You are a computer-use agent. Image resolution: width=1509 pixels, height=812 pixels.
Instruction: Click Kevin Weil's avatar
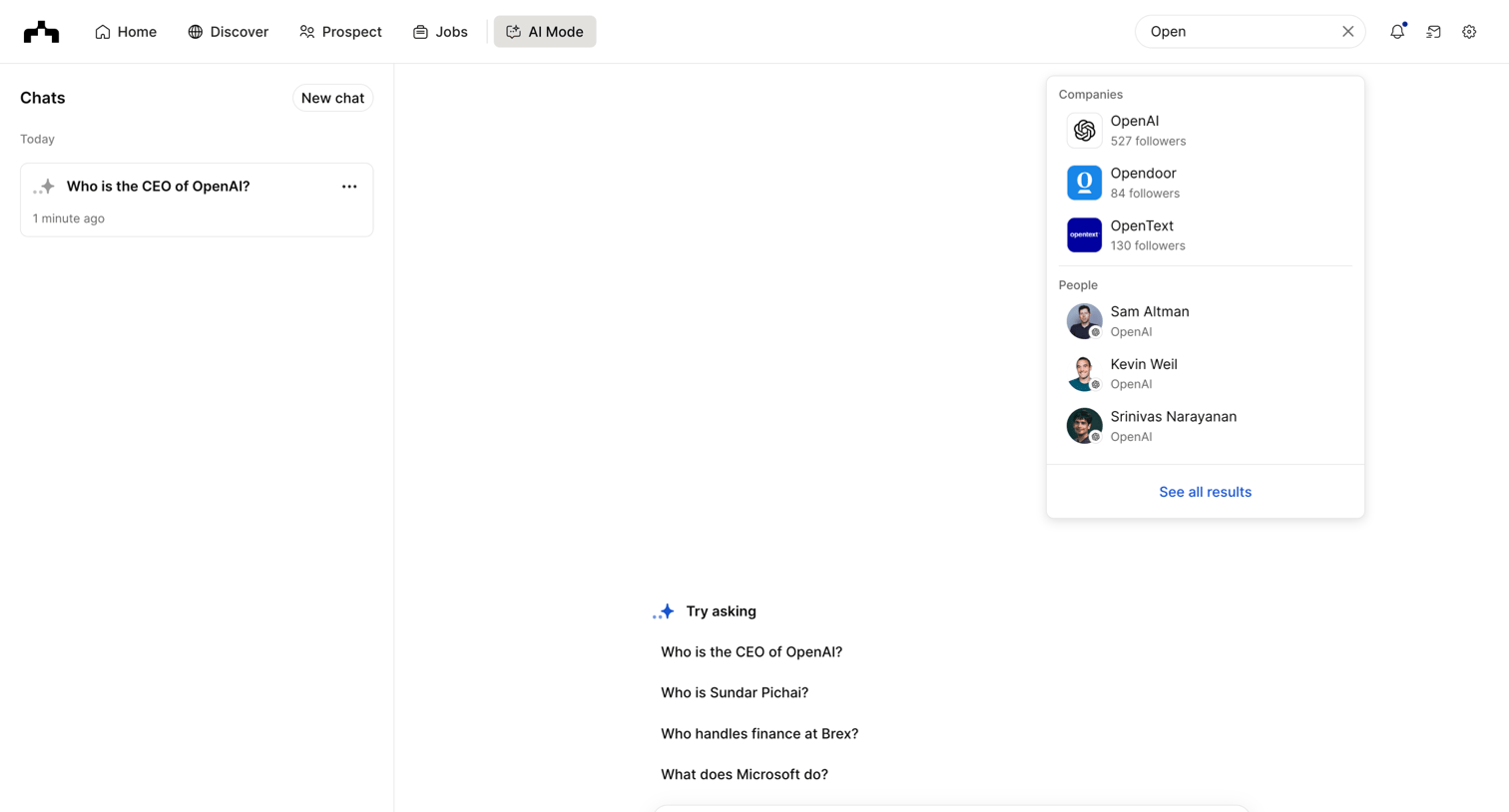pos(1084,373)
